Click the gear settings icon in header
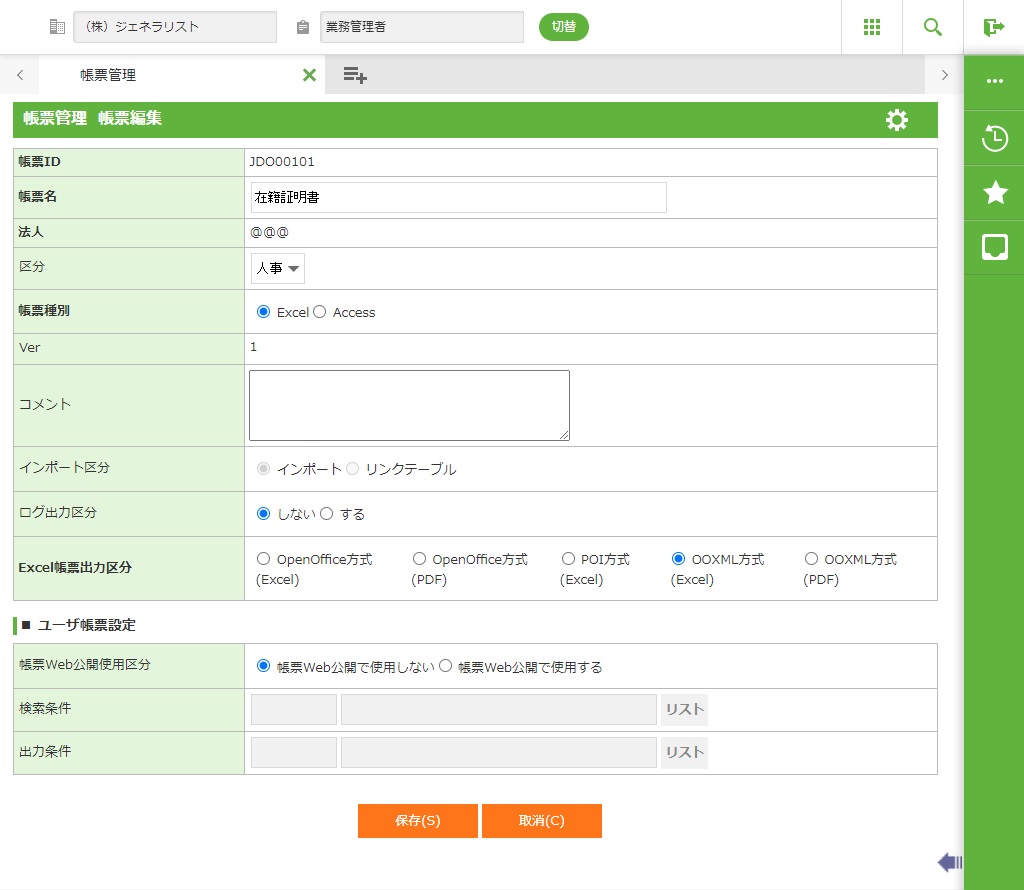The image size is (1024, 890). [x=897, y=120]
